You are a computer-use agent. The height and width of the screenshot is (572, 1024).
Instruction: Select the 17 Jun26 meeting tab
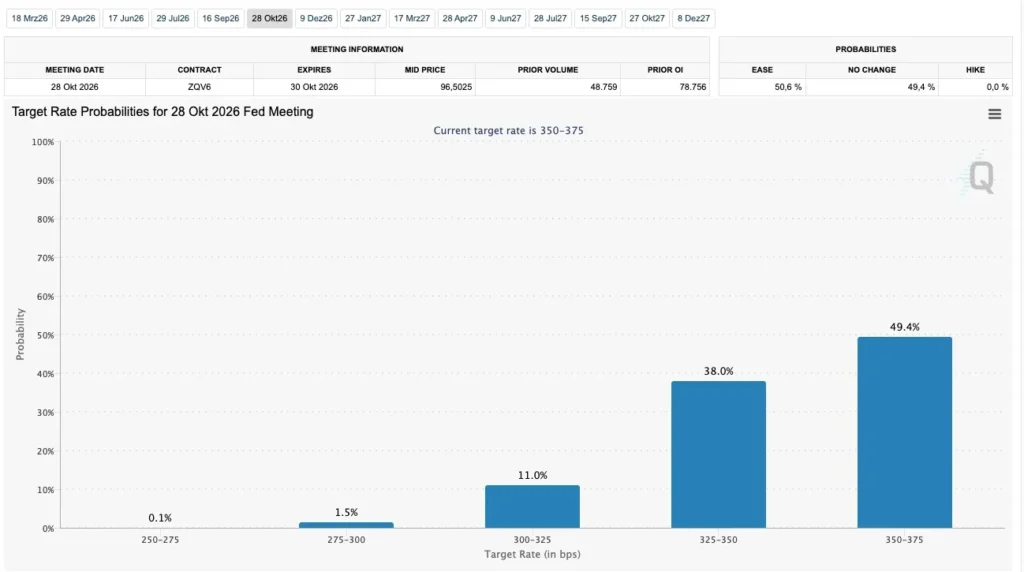[x=125, y=18]
